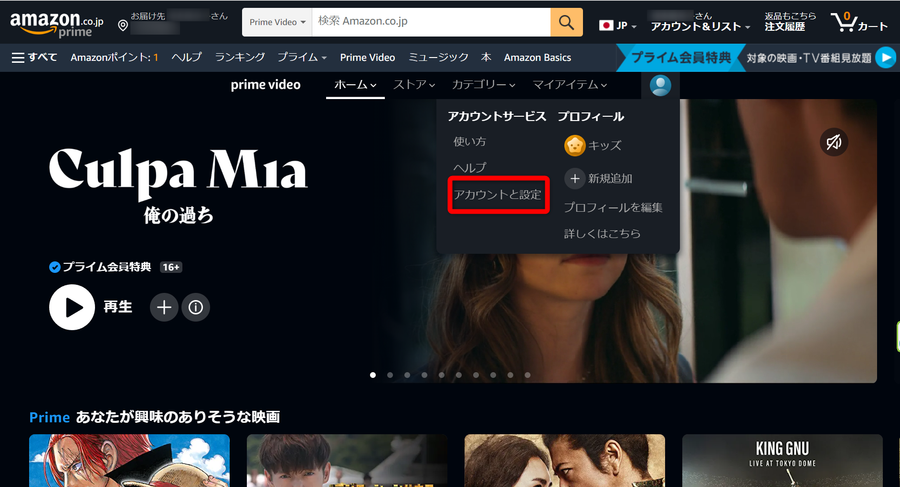Expand the ホーム dropdown tab
This screenshot has height=487, width=900.
[x=355, y=85]
